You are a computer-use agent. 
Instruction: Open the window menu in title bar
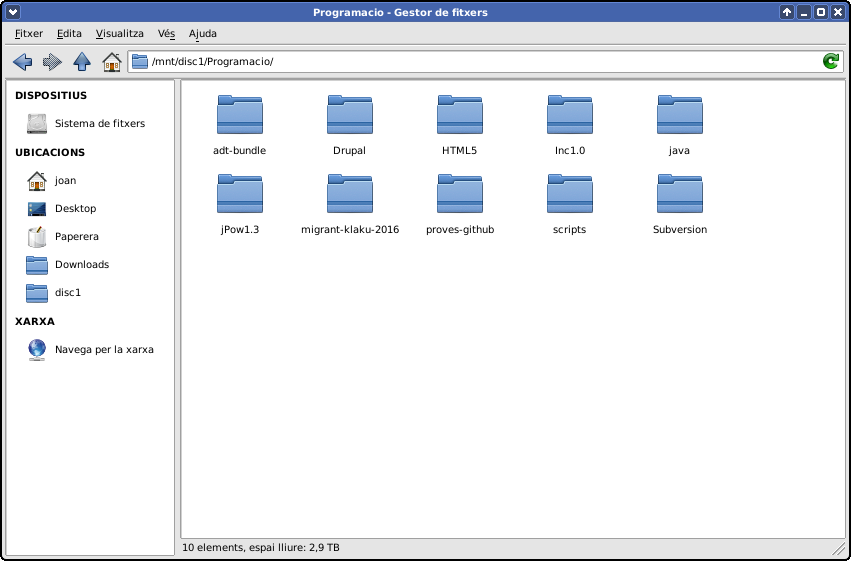[13, 12]
